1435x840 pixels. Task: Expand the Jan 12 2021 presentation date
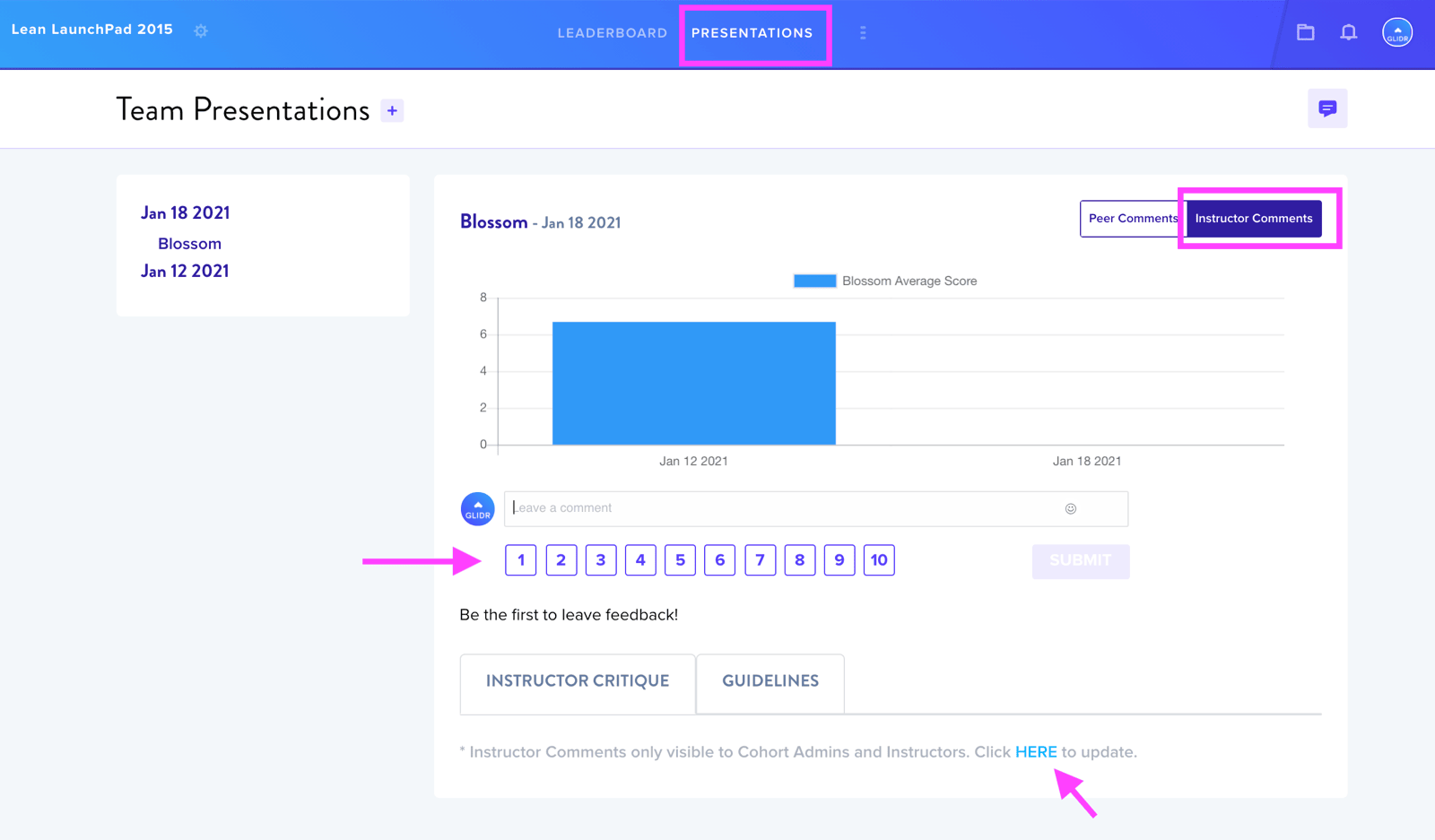(x=185, y=272)
